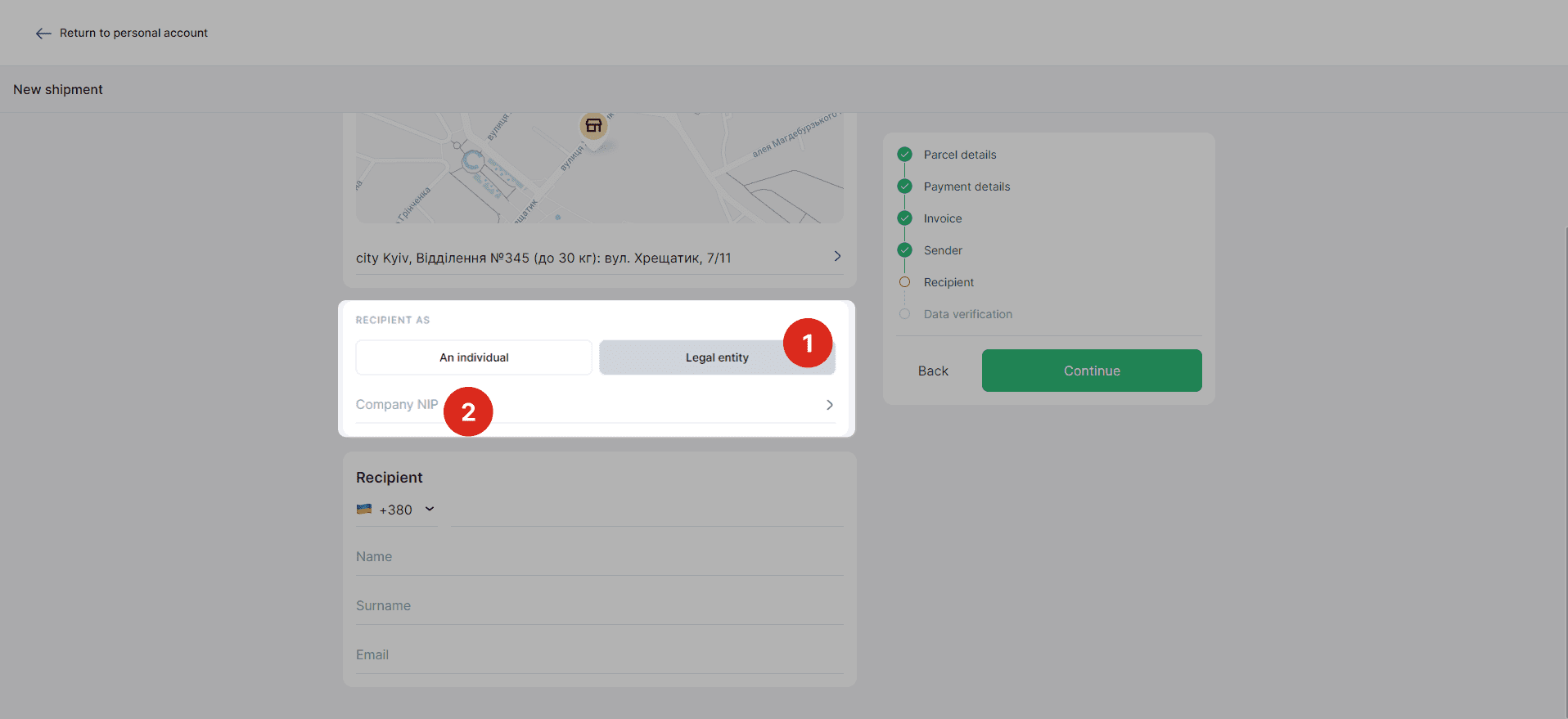Click the green checkmark beside Payment details
Viewport: 1568px width, 719px height.
(904, 186)
